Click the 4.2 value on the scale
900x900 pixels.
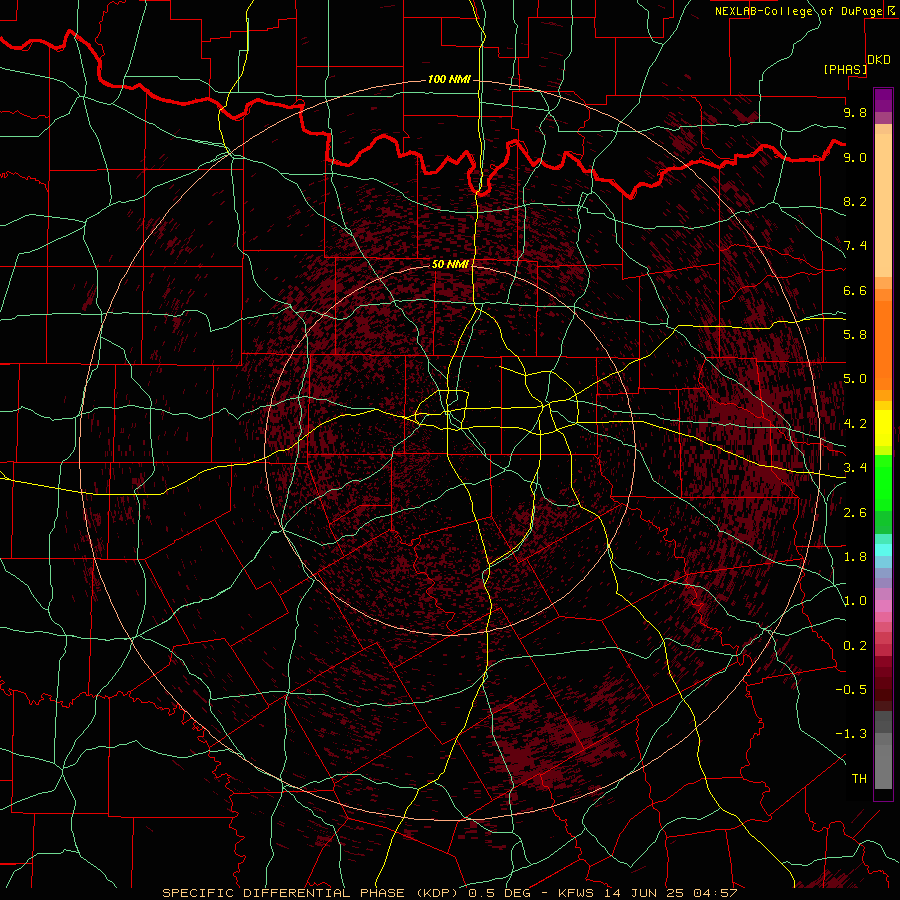tap(855, 424)
